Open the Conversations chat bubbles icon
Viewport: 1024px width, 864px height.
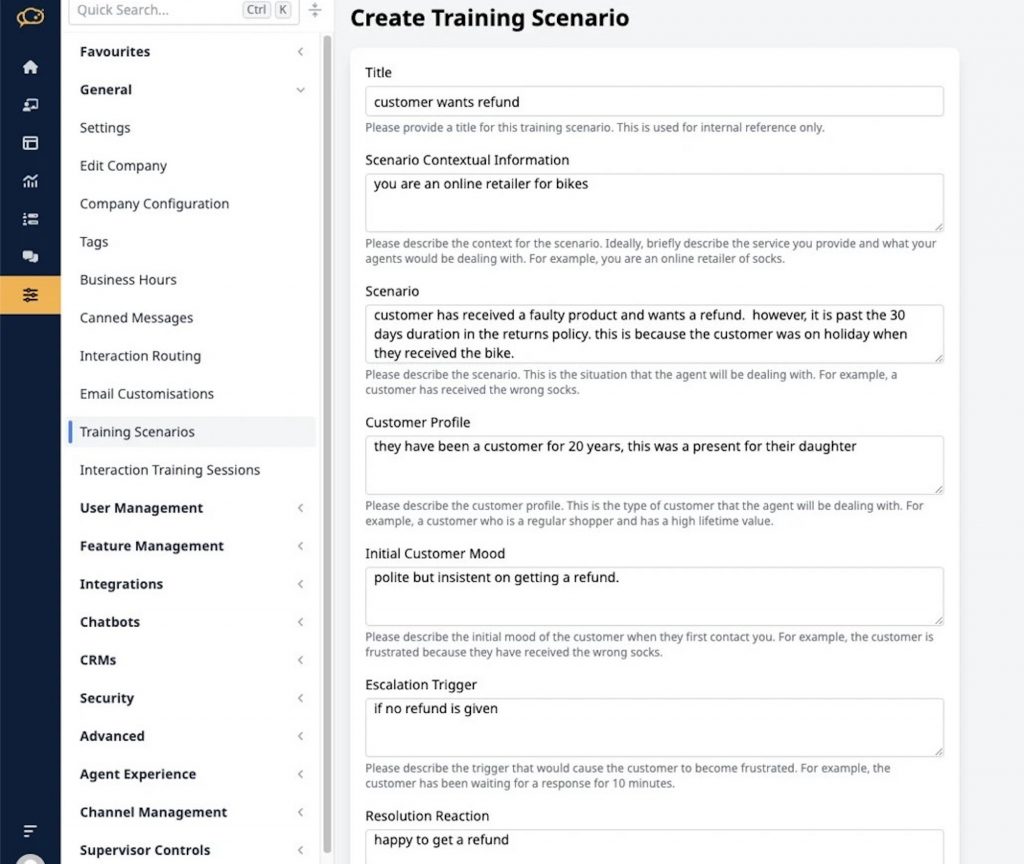(29, 257)
